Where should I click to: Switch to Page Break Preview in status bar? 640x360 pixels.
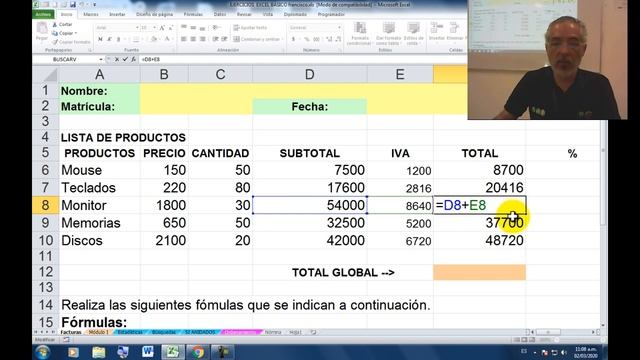[x=532, y=340]
